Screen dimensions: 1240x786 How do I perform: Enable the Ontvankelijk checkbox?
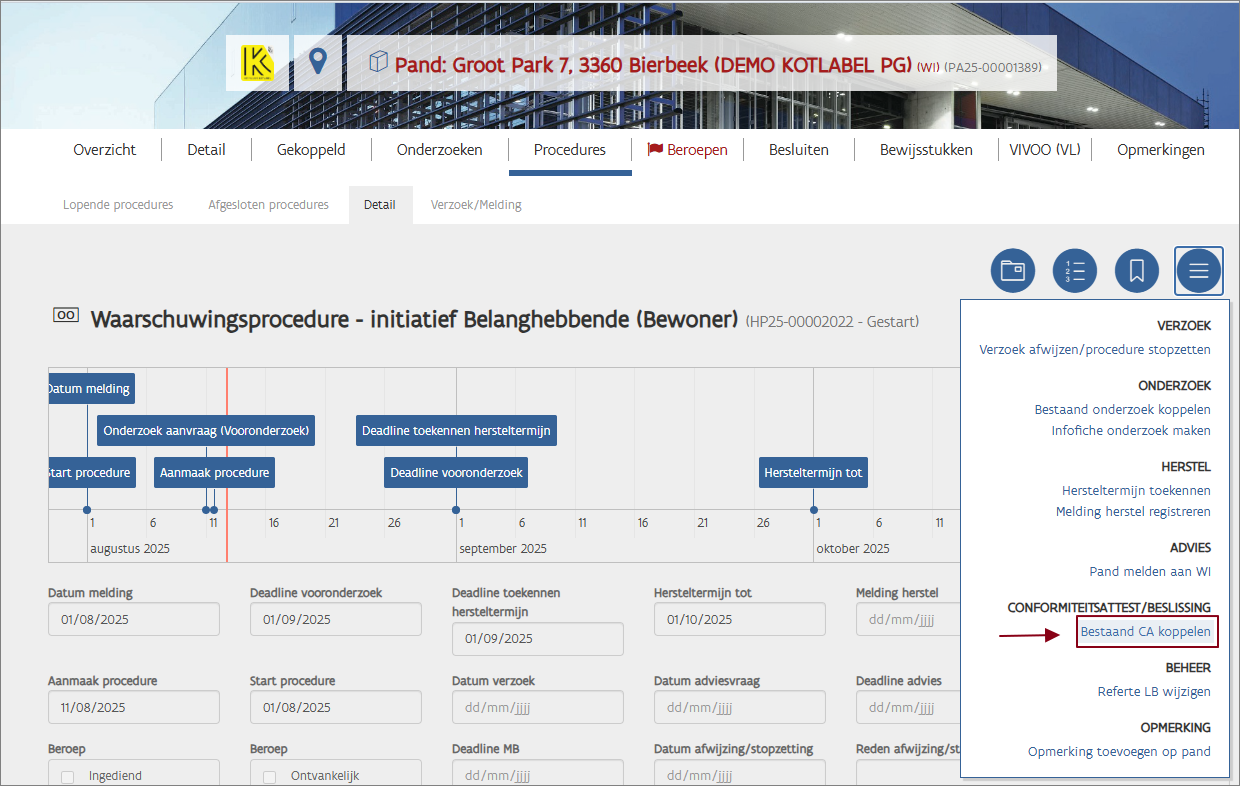tap(270, 776)
